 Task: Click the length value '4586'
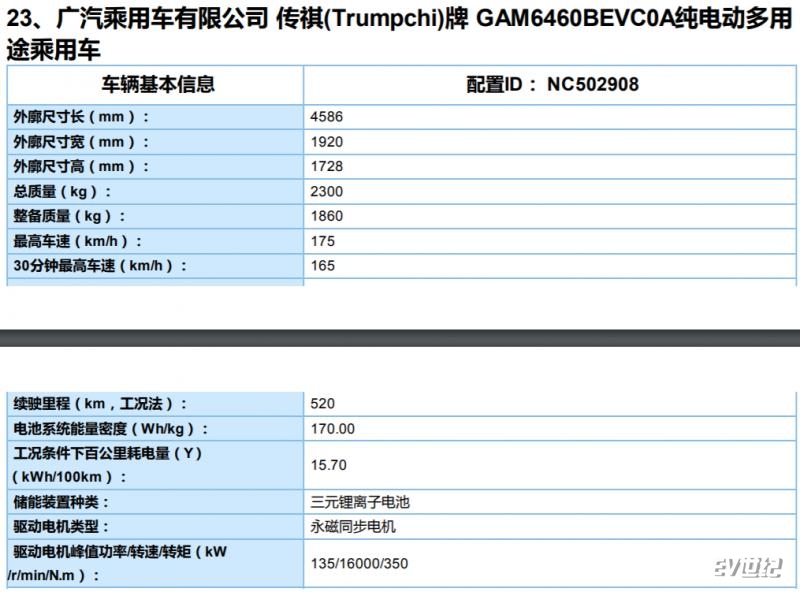coord(327,117)
